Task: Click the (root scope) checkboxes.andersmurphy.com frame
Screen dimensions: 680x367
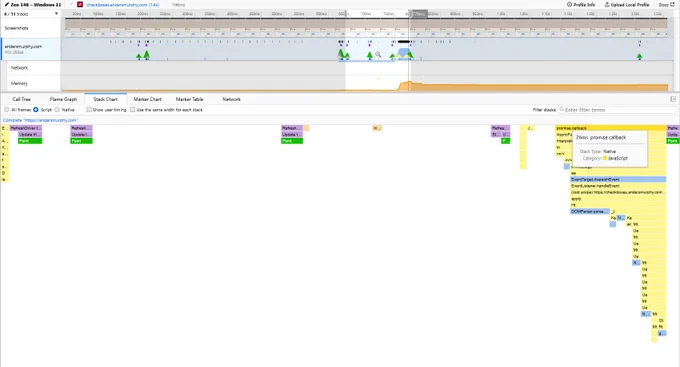Action: pos(618,192)
